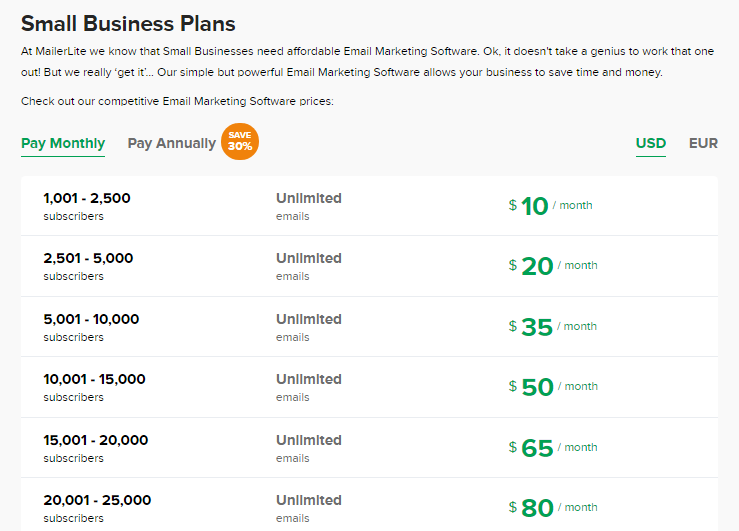Click the $35 / month price
This screenshot has width=739, height=531.
pos(552,327)
